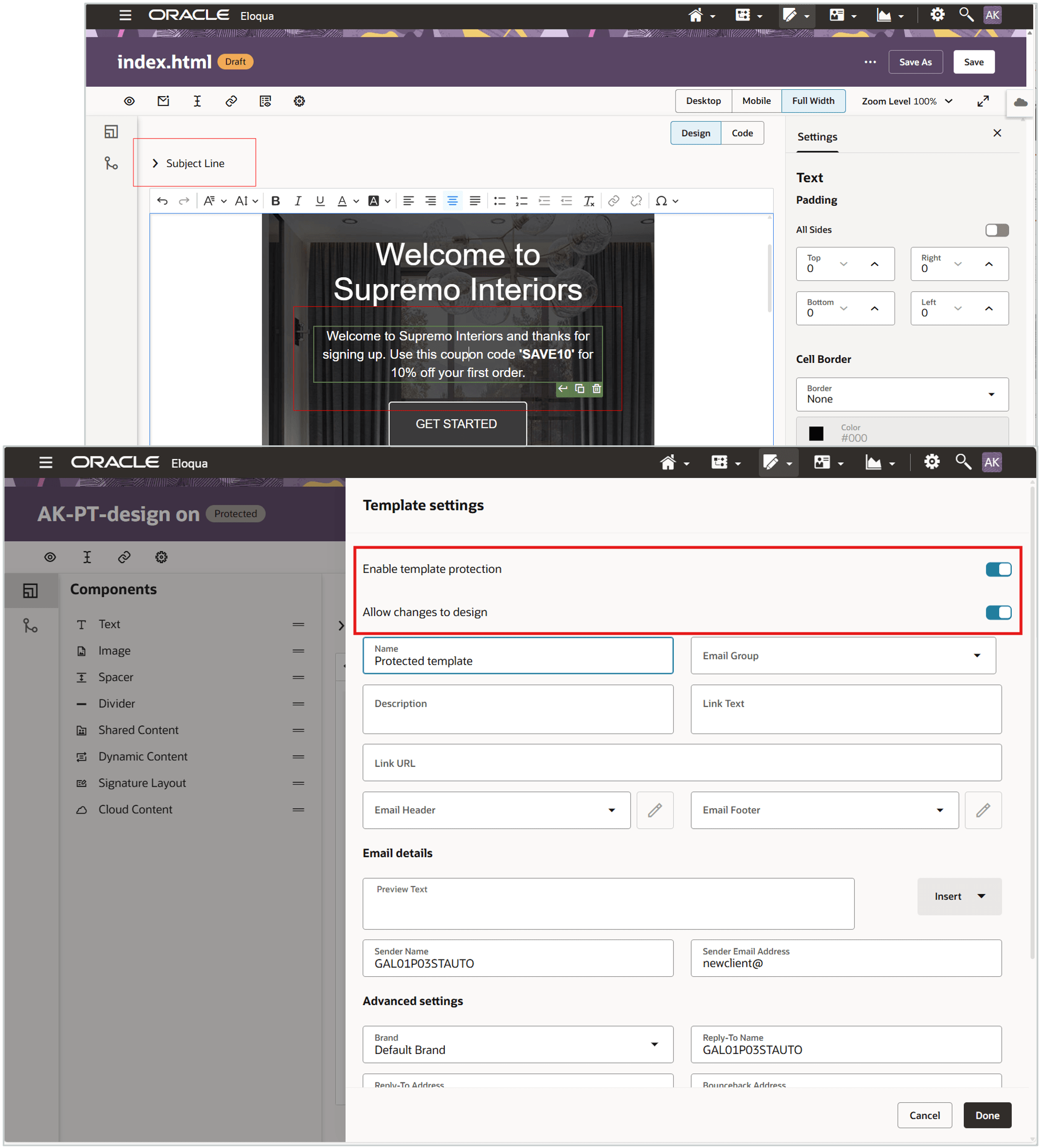The width and height of the screenshot is (1040, 1148).
Task: Click the Bold formatting icon
Action: pos(276,201)
